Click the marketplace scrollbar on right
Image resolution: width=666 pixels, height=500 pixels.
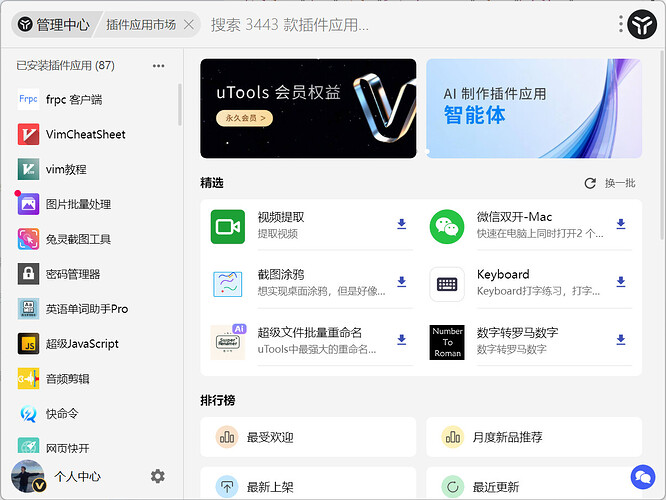click(x=662, y=144)
